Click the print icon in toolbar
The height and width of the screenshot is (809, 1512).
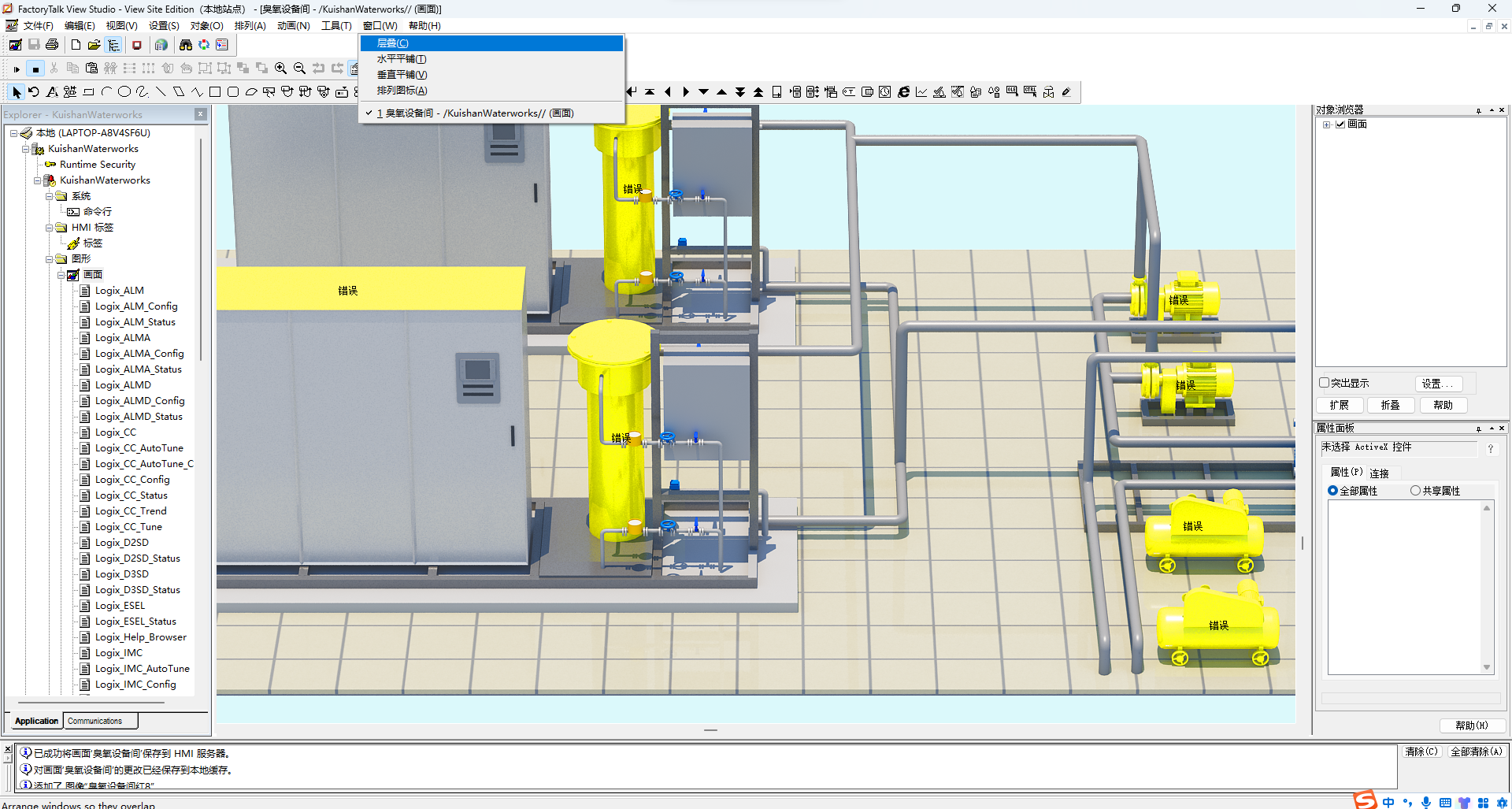coord(52,45)
